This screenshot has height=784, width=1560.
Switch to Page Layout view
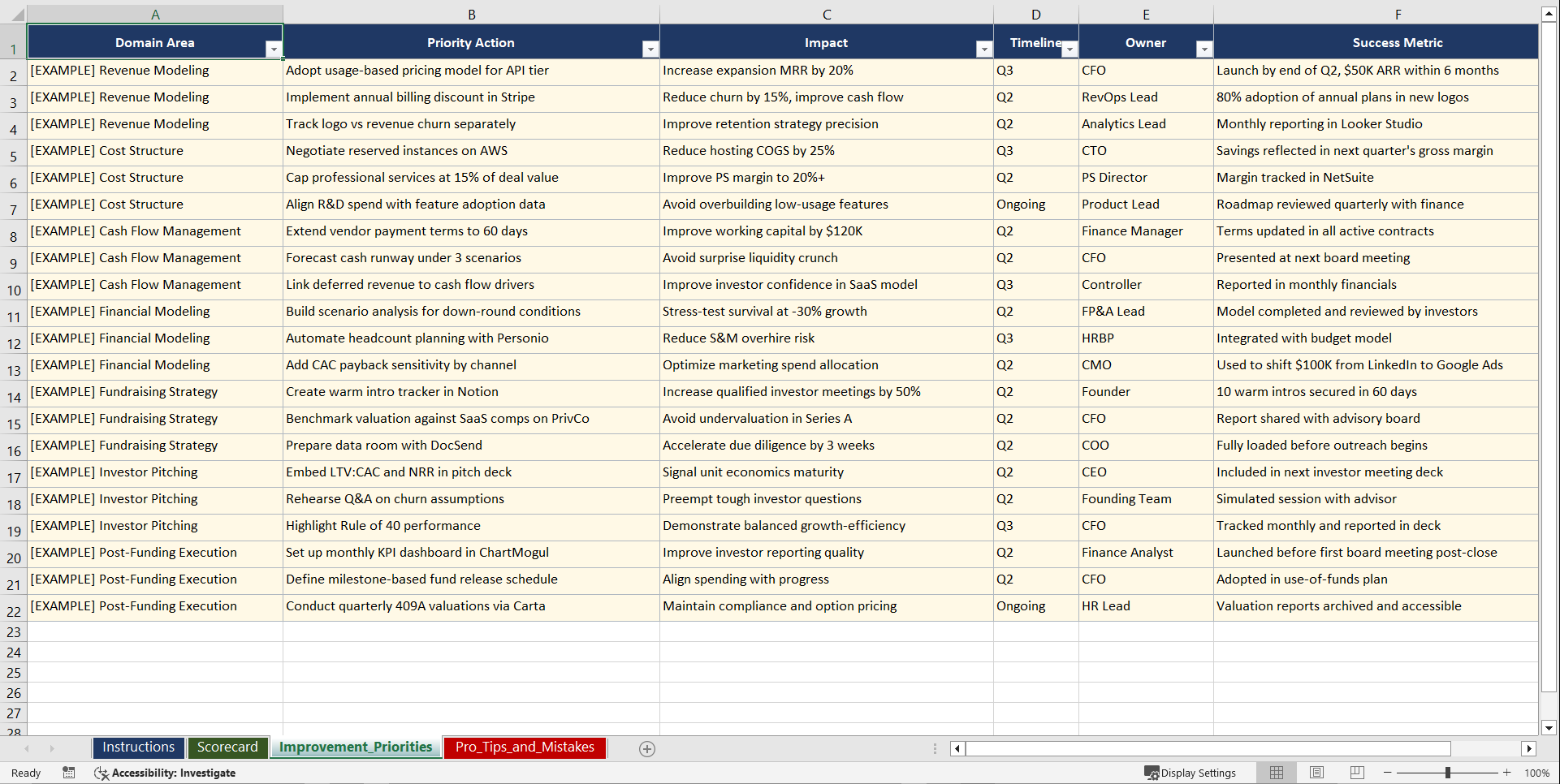1316,773
